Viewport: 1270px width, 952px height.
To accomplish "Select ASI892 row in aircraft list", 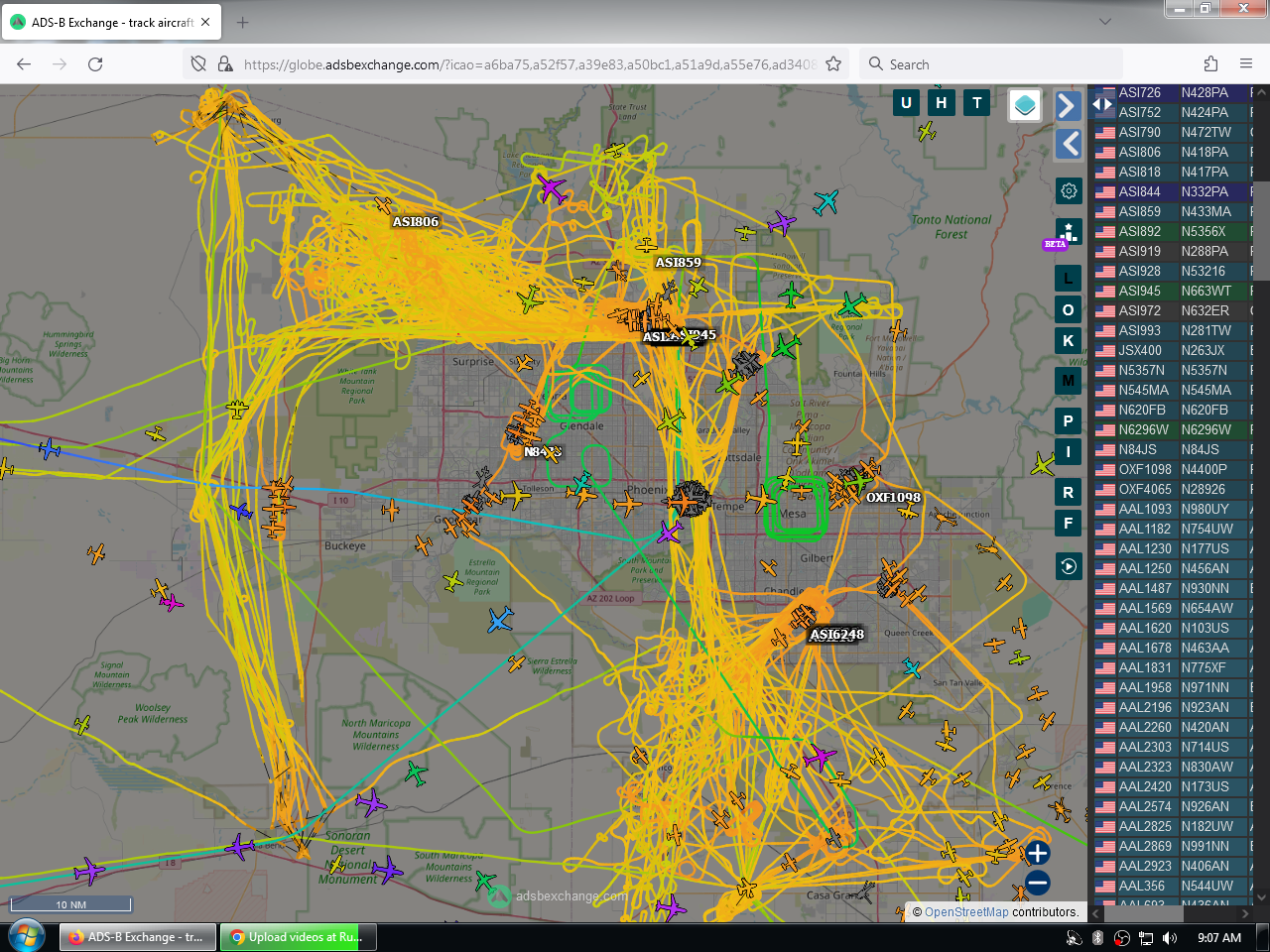I will tap(1174, 231).
